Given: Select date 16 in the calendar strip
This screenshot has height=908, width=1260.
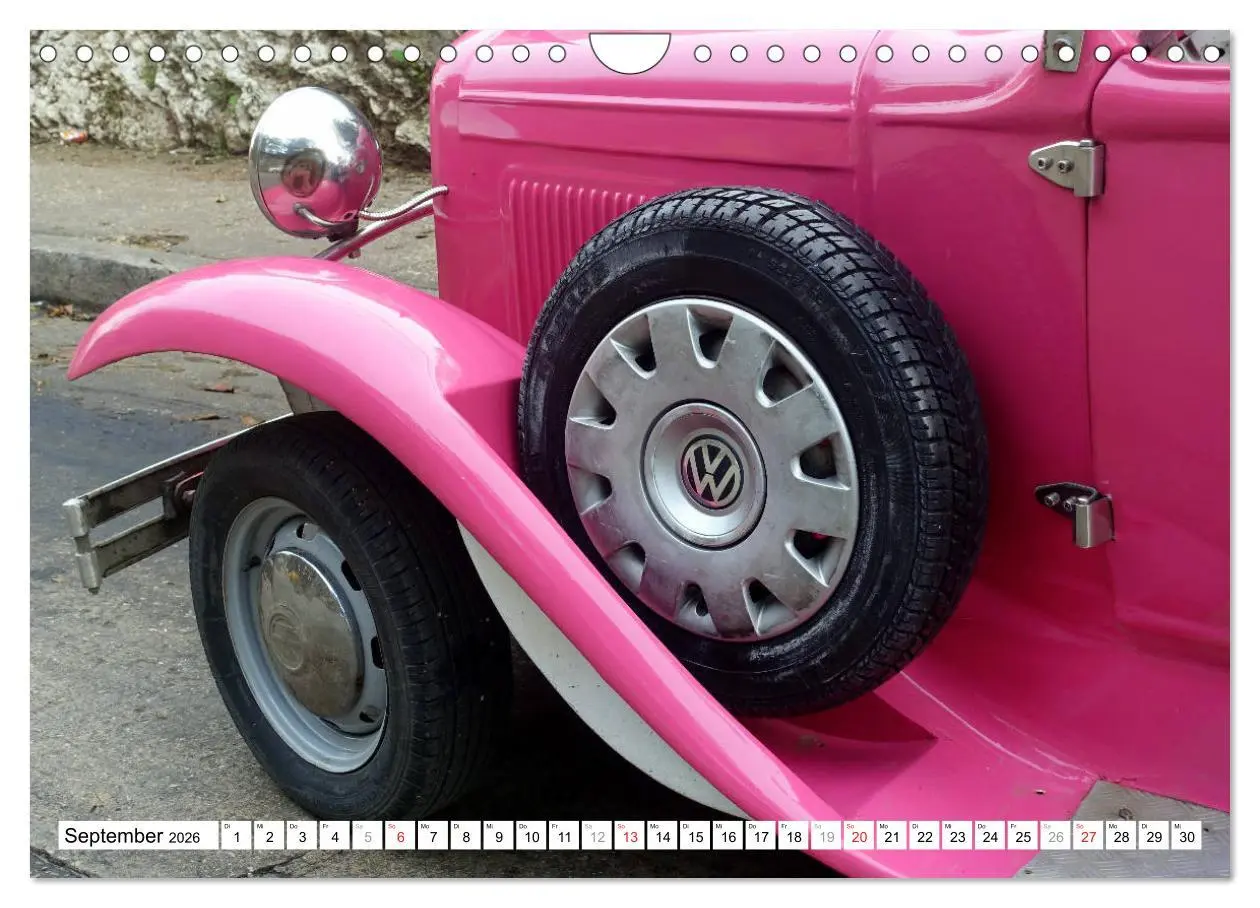Looking at the screenshot, I should [x=727, y=836].
